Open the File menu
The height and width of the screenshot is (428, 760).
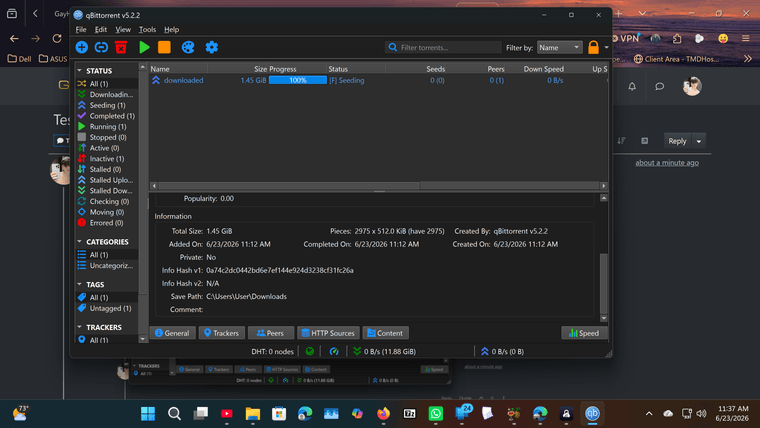coord(80,30)
